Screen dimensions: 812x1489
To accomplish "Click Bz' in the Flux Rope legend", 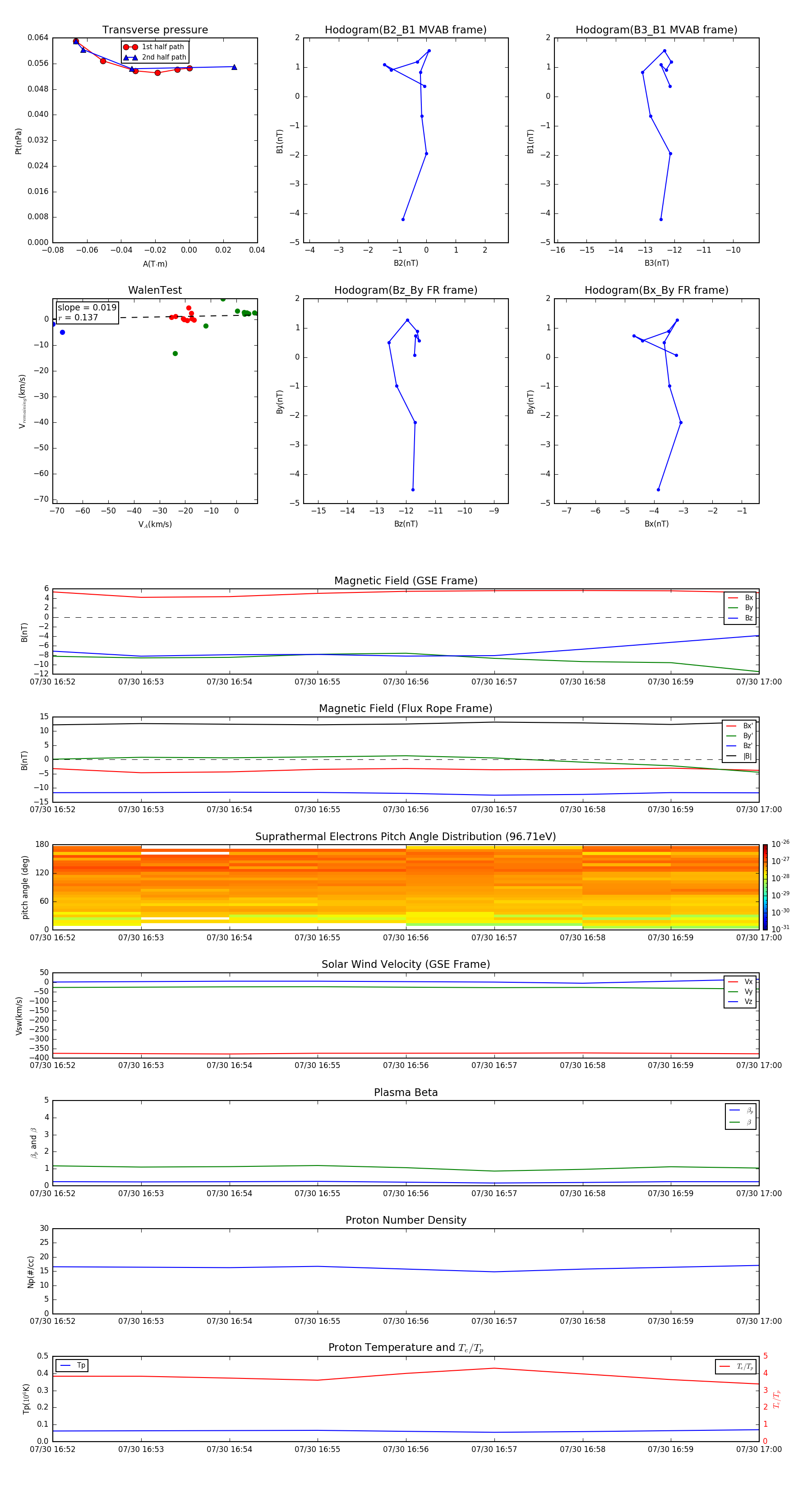I will click(x=739, y=746).
